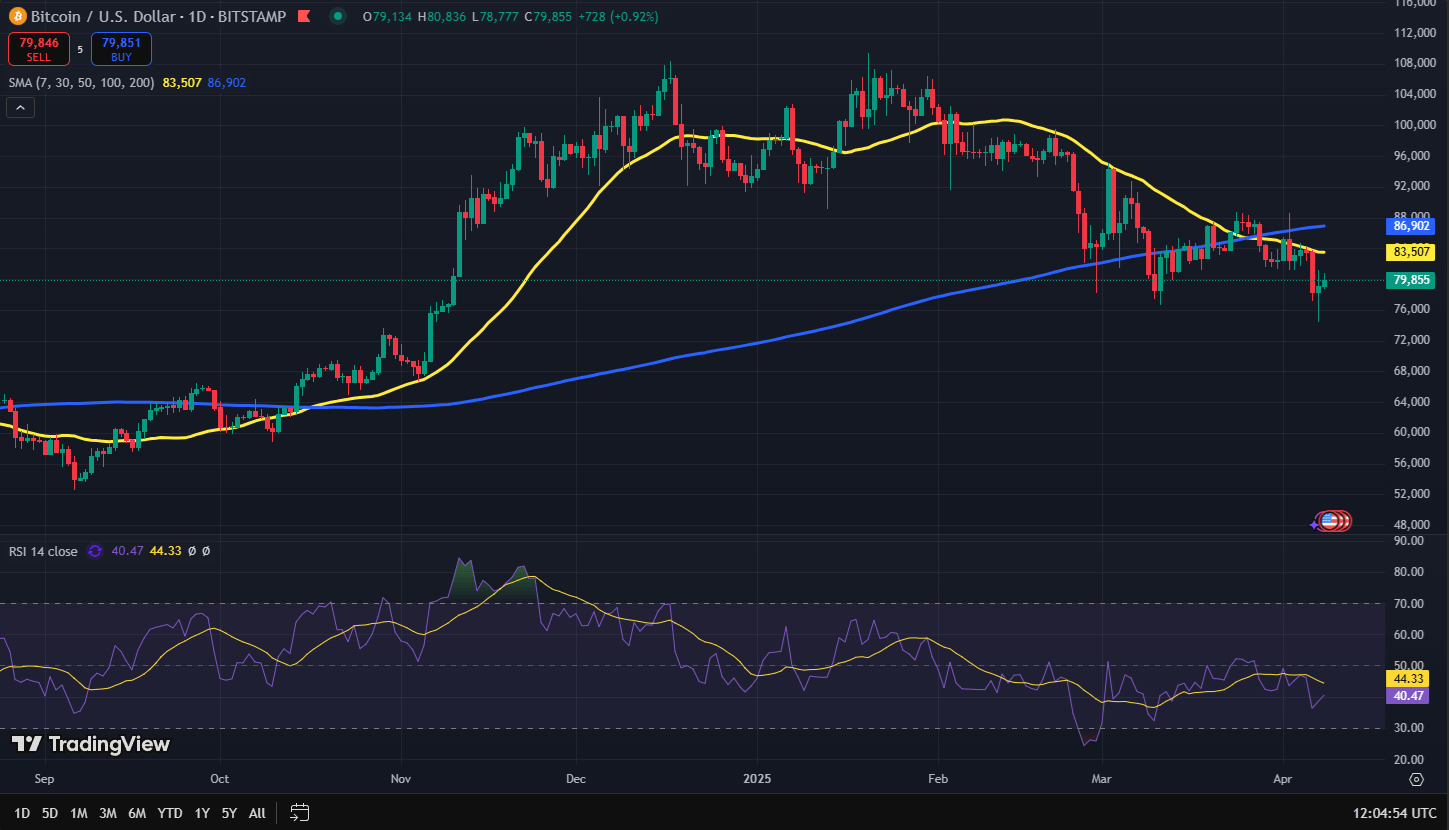The height and width of the screenshot is (830, 1449).
Task: Click the open price O79,134 value
Action: tap(387, 16)
